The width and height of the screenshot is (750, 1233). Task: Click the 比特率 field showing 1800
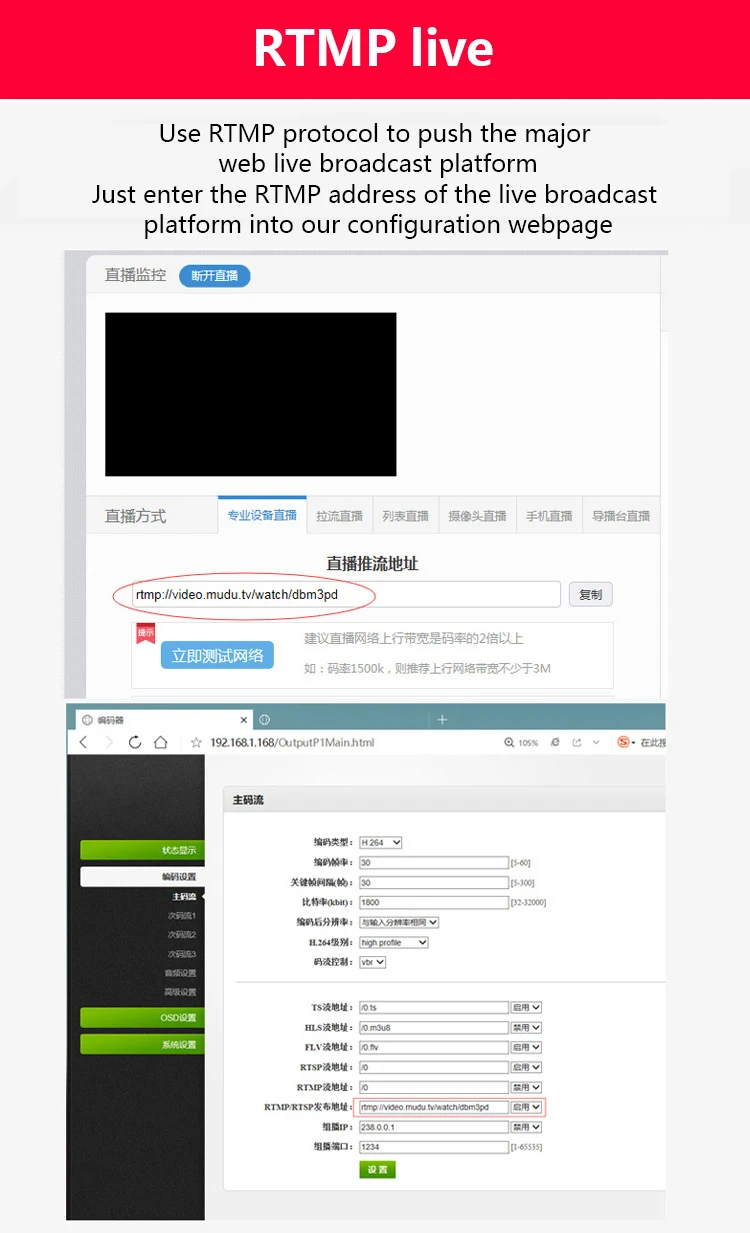pyautogui.click(x=433, y=902)
